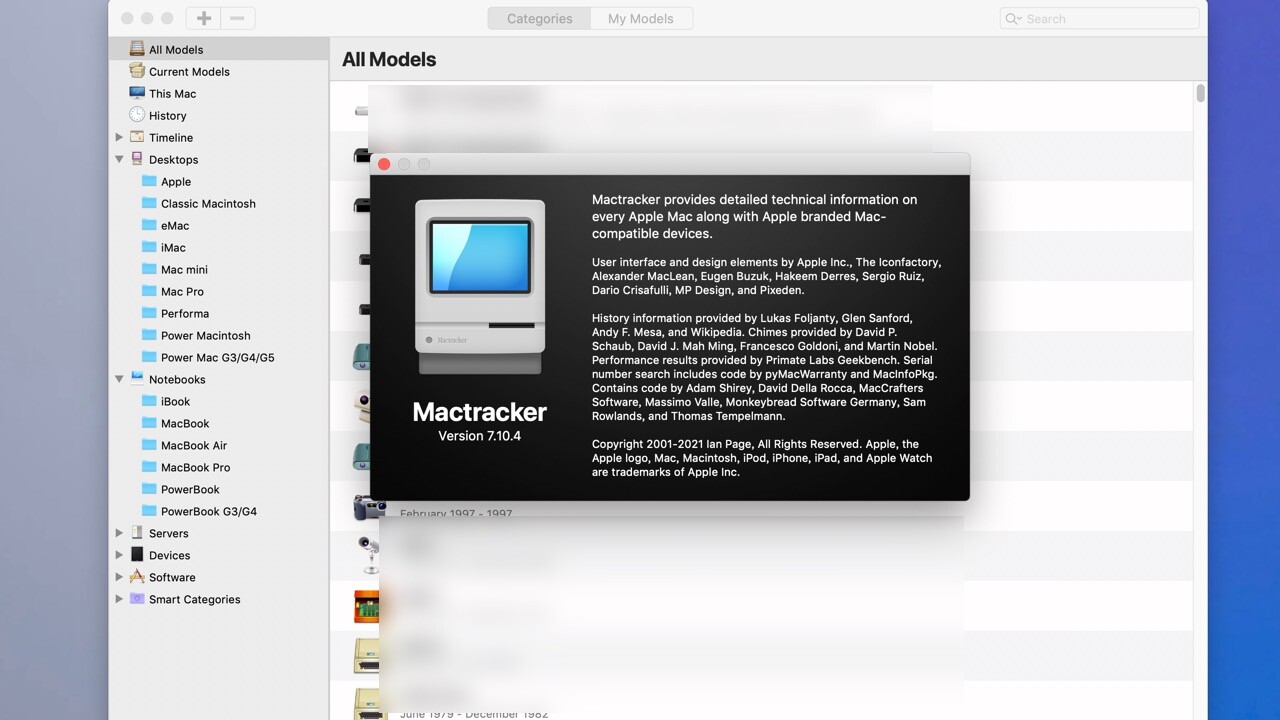This screenshot has width=1280, height=720.
Task: Click the Apple folder icon under Desktops
Action: (x=149, y=181)
